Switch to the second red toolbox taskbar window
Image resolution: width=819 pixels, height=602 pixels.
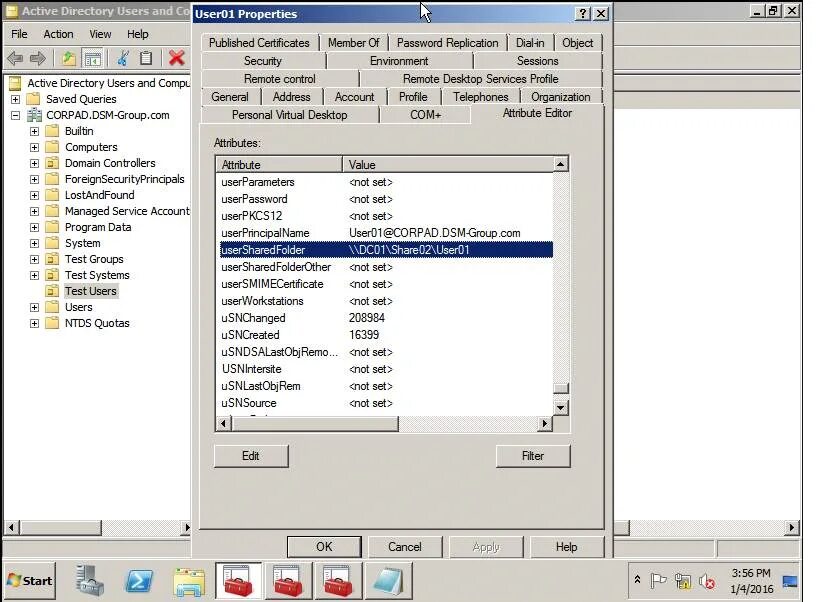288,581
